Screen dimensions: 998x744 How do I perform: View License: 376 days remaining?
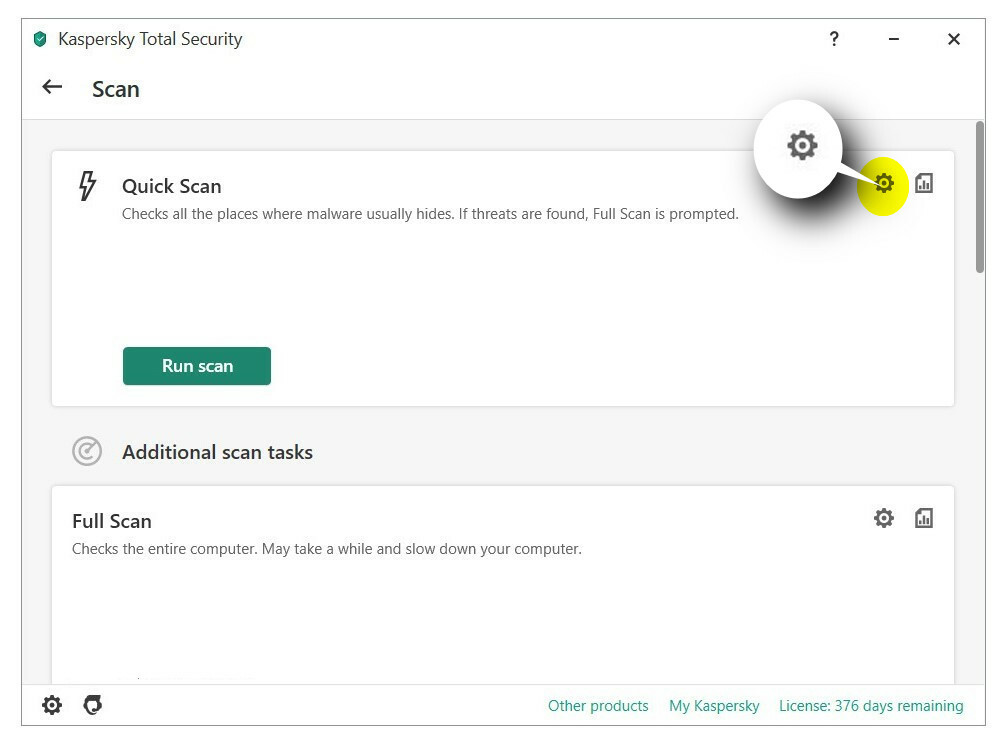point(871,705)
